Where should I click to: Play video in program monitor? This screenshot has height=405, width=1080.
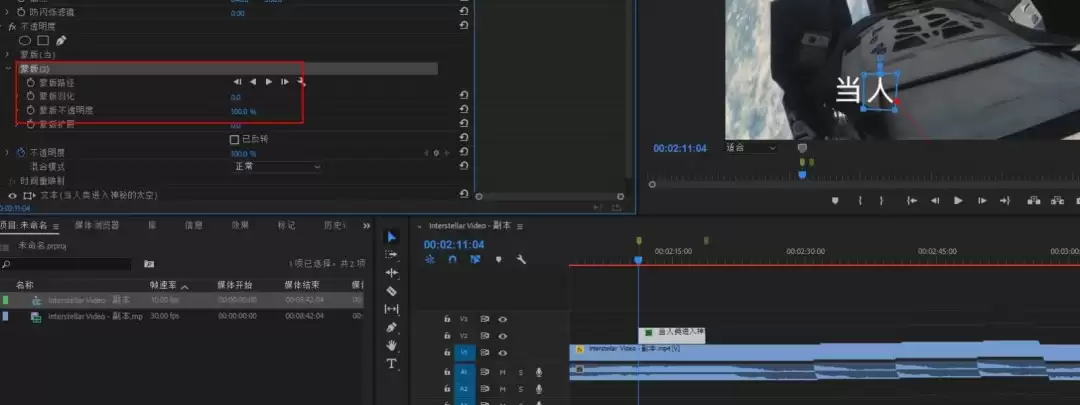(x=958, y=200)
